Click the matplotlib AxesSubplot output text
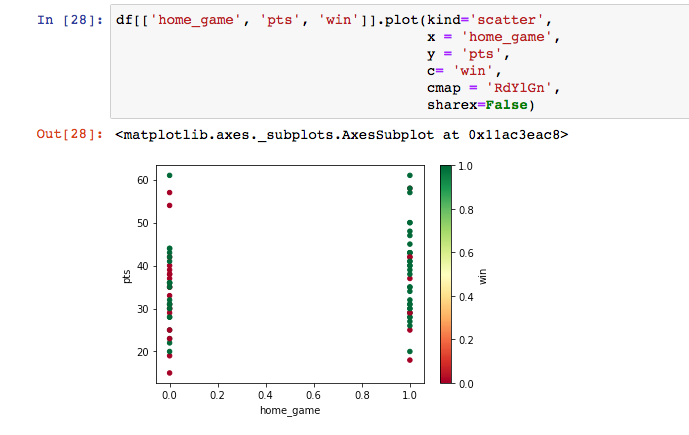Image resolution: width=689 pixels, height=435 pixels. (x=341, y=134)
